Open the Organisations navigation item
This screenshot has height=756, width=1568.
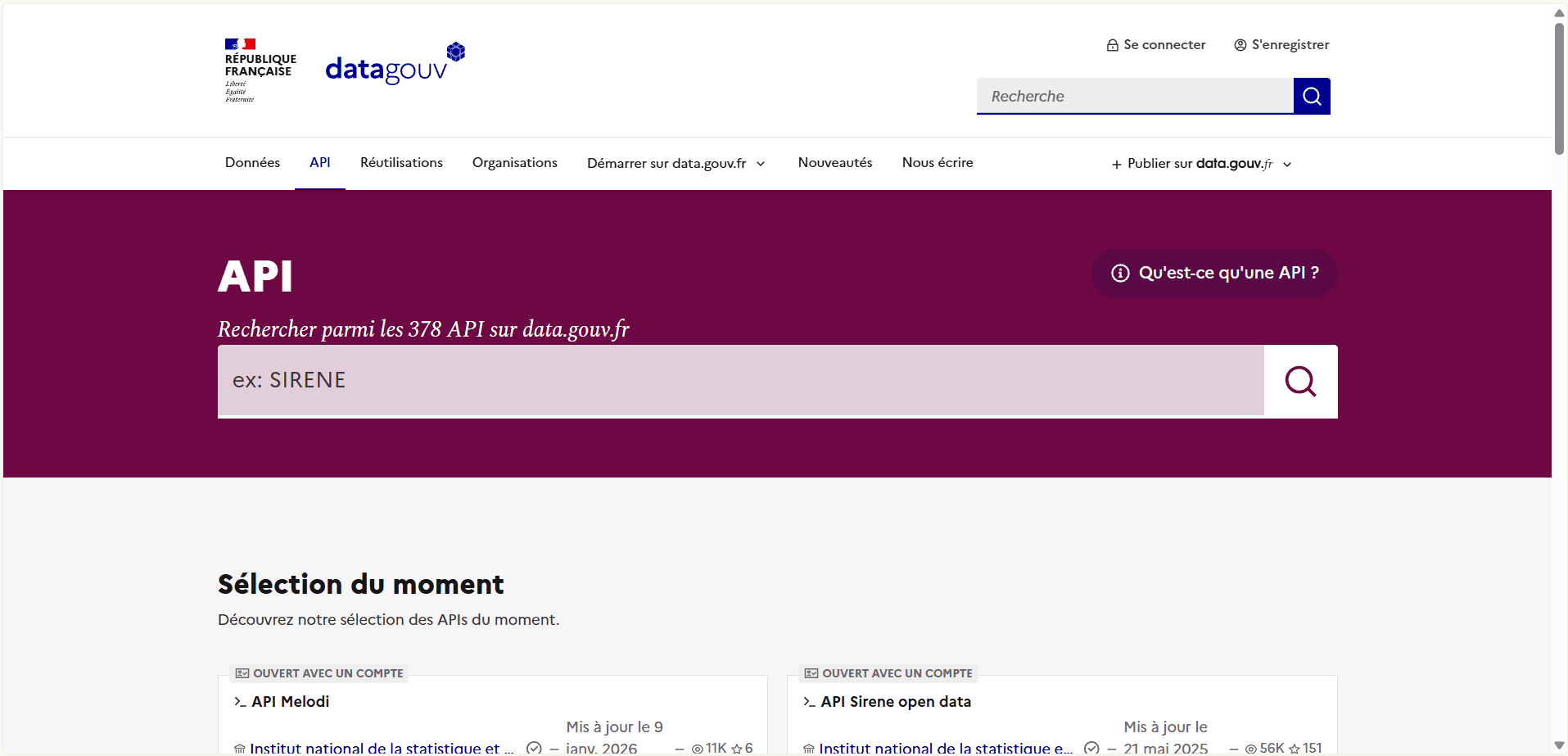[515, 163]
